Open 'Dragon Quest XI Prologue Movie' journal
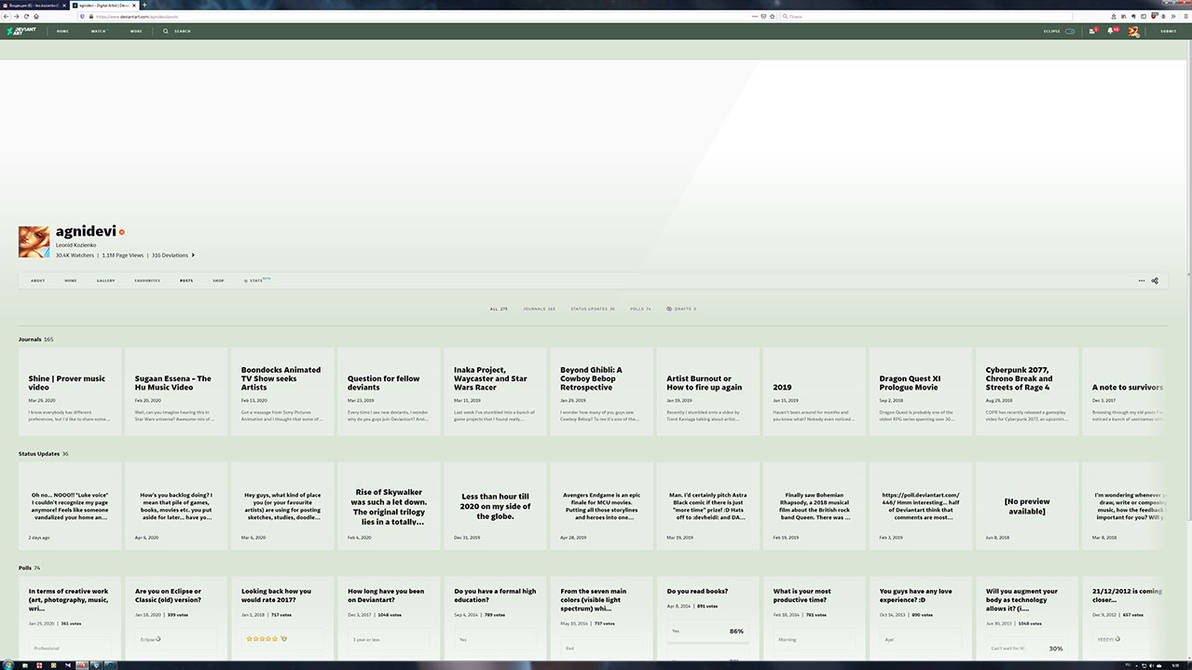The image size is (1192, 670). [921, 392]
